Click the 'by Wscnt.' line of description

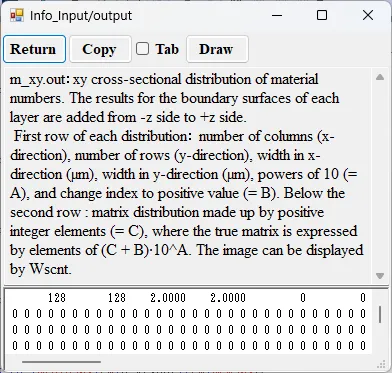41,269
